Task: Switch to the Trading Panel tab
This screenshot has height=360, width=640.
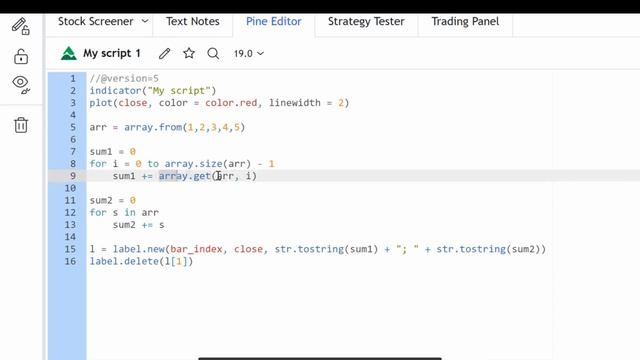Action: pos(465,21)
